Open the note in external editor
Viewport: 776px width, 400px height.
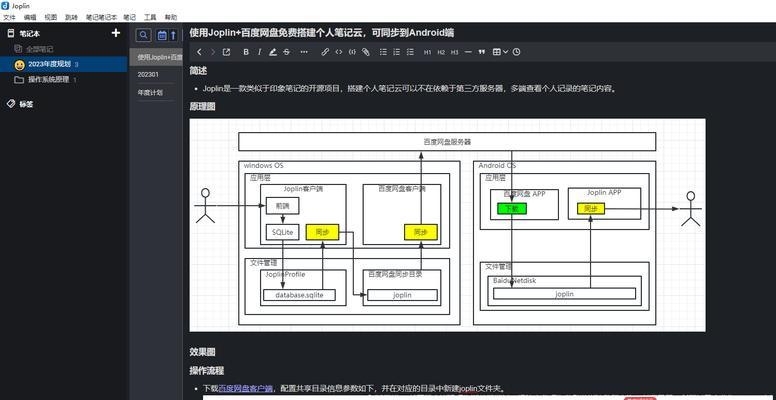[x=227, y=52]
